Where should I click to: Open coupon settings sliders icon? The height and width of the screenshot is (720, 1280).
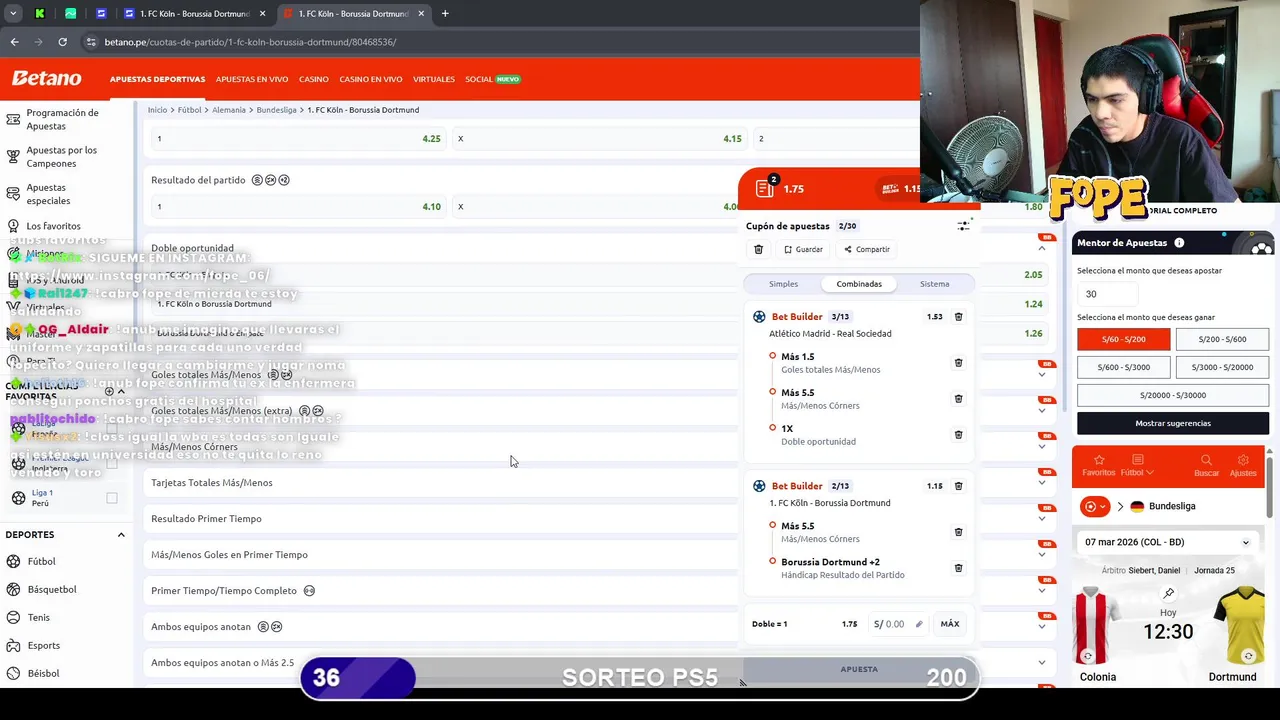pyautogui.click(x=963, y=226)
